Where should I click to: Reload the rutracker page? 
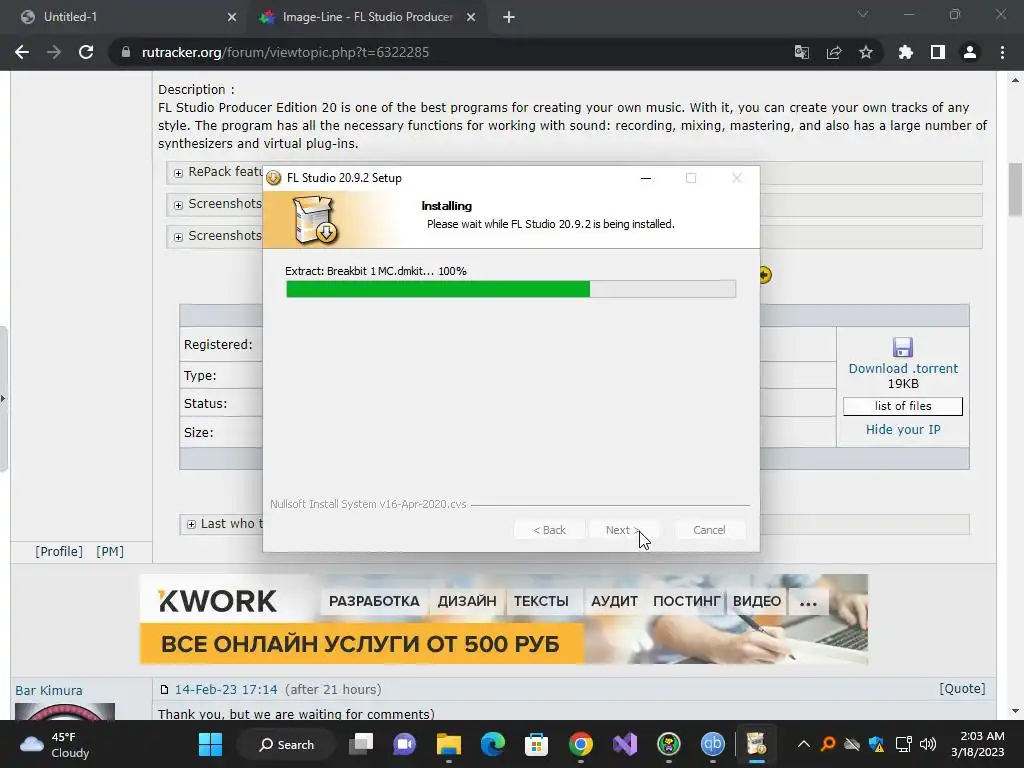pyautogui.click(x=86, y=52)
